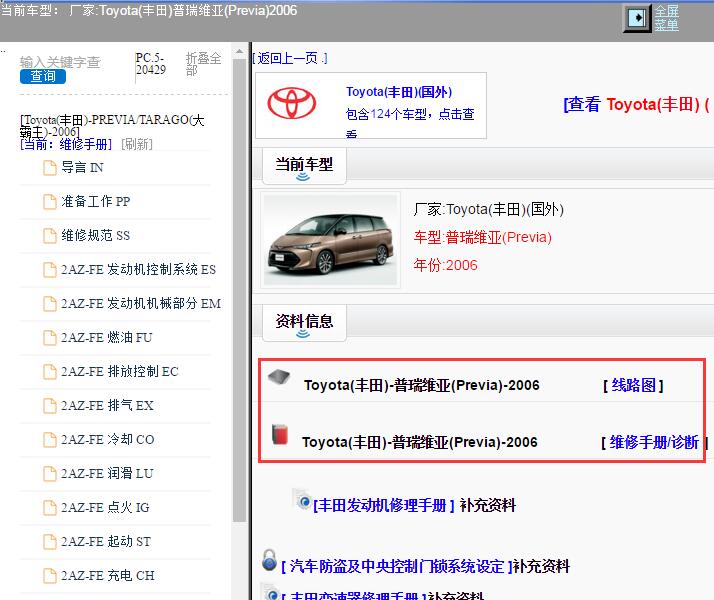Open 丰田发动机修理手册 supplementary link
Screen dimensions: 714x600
[384, 505]
